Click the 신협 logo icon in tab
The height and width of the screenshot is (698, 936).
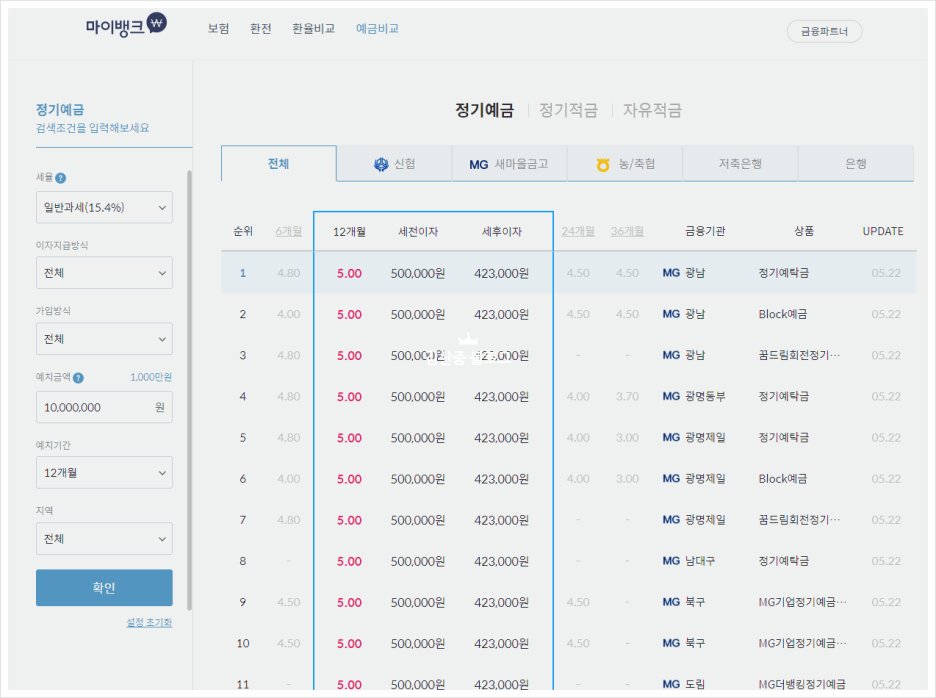381,164
